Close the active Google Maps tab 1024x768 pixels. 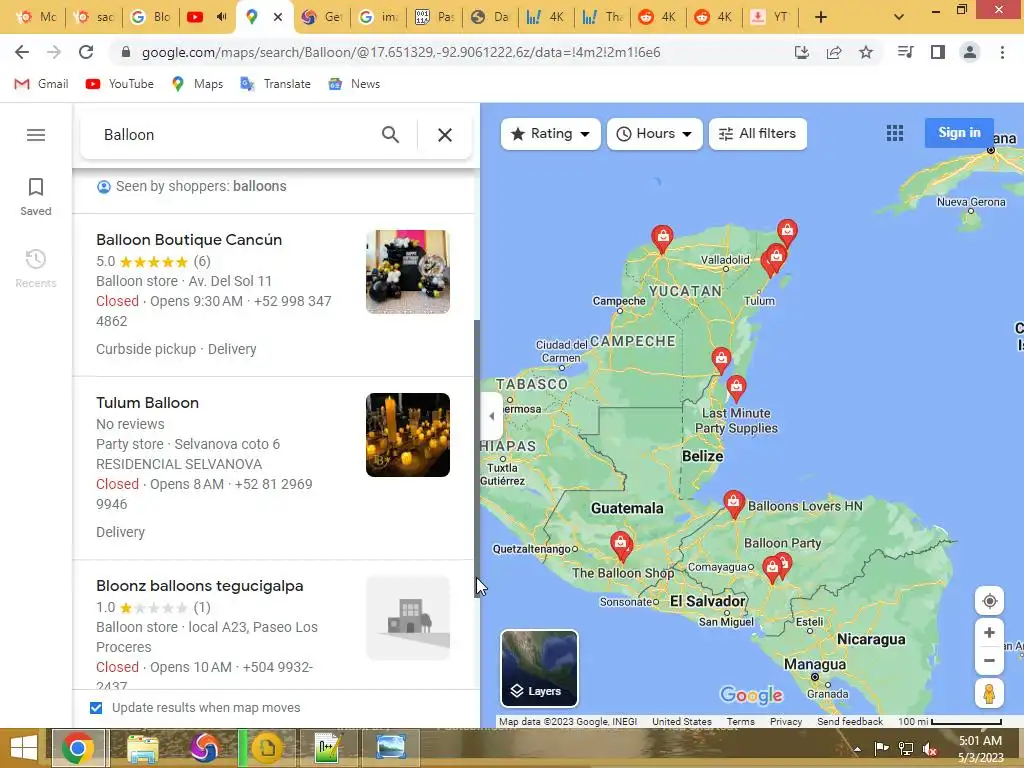[x=278, y=17]
